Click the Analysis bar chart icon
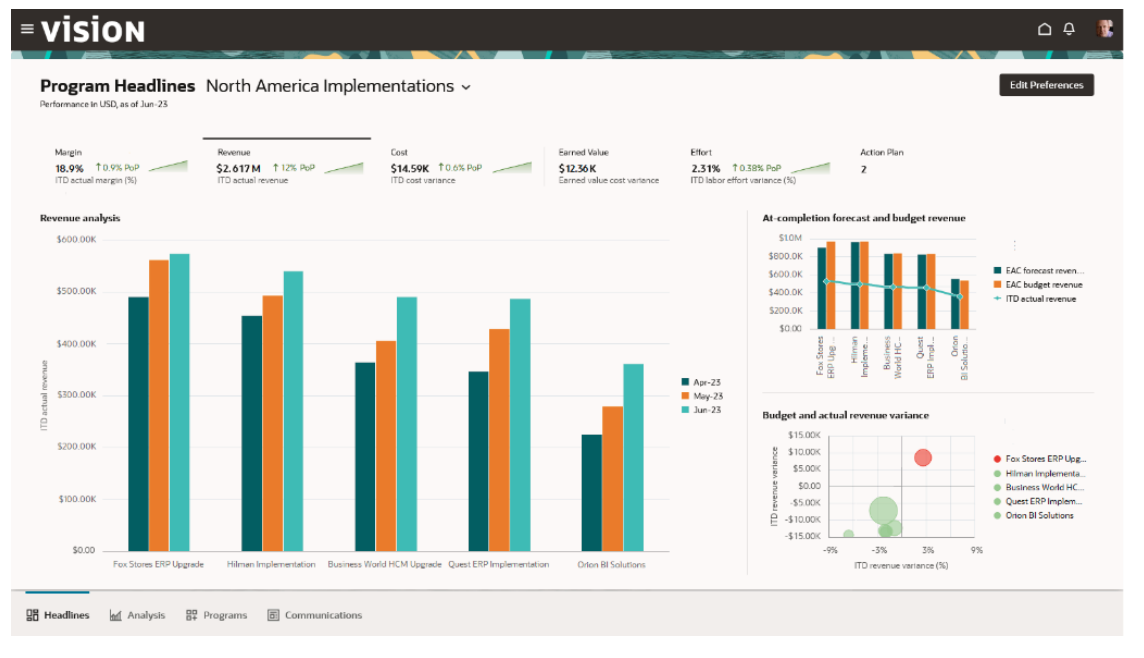1144x658 pixels. (x=116, y=615)
